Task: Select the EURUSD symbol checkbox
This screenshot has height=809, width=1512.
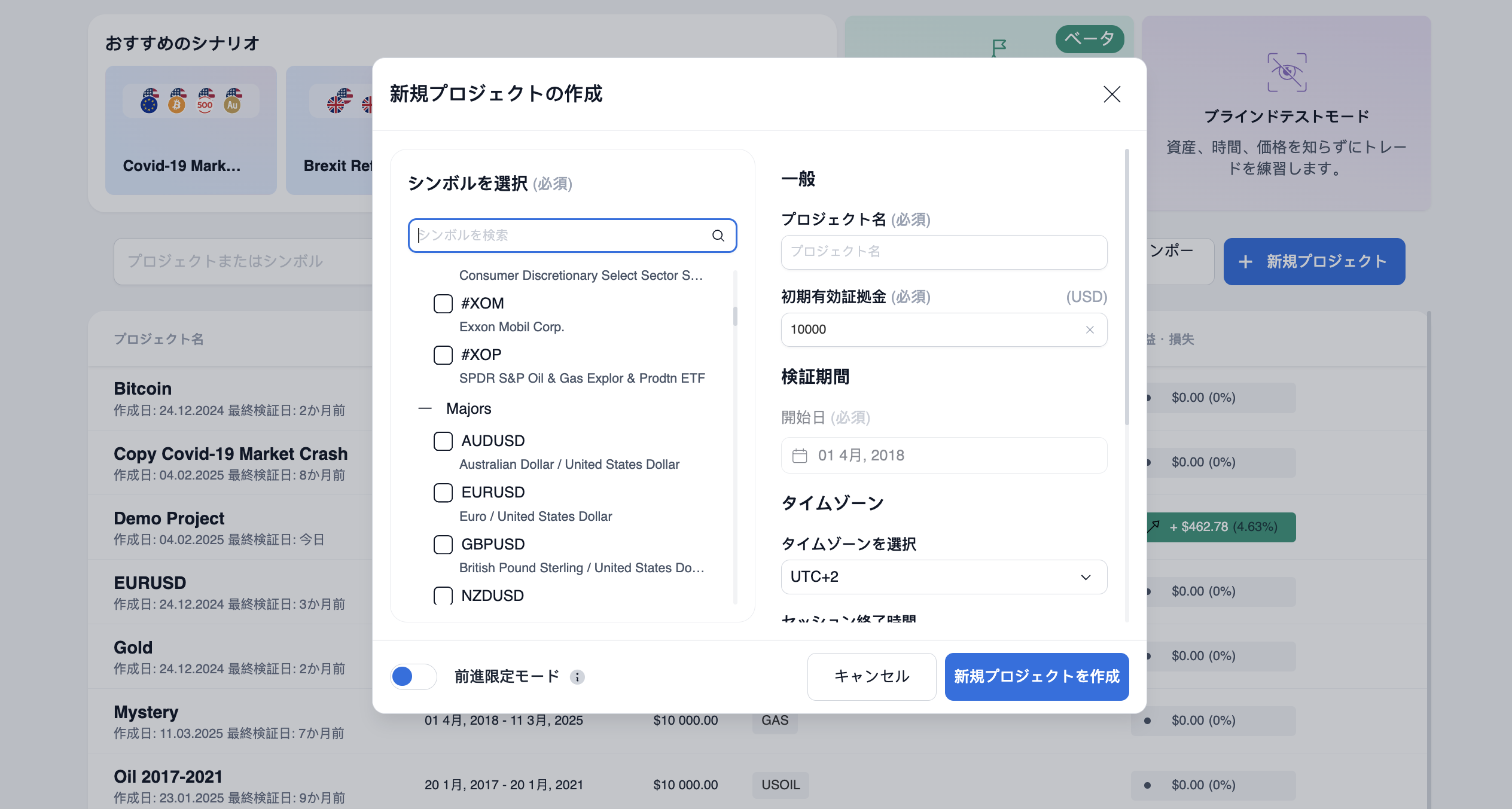Action: [443, 493]
